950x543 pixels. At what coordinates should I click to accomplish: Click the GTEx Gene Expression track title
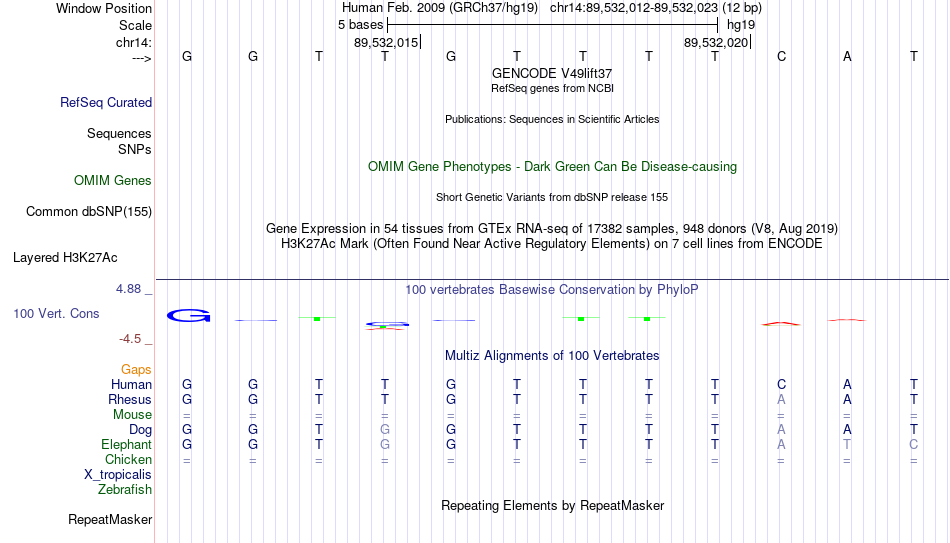[x=552, y=228]
